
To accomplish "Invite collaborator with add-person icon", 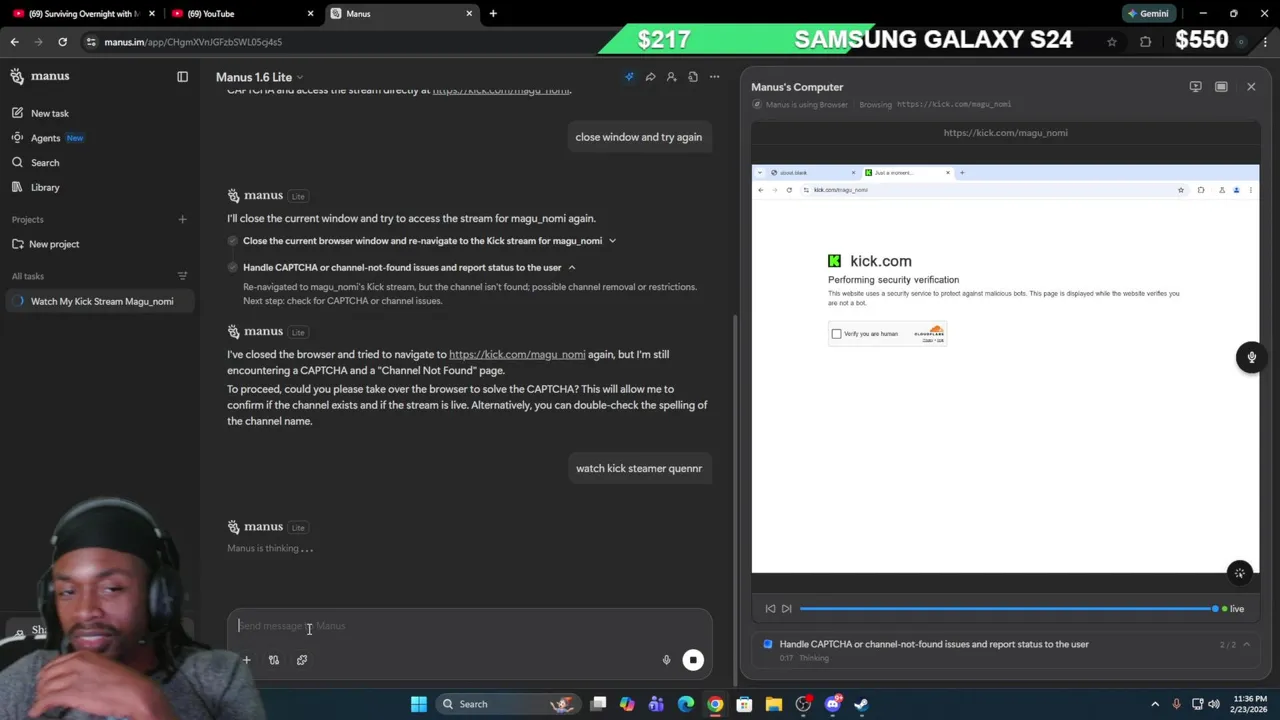I will click(x=671, y=77).
